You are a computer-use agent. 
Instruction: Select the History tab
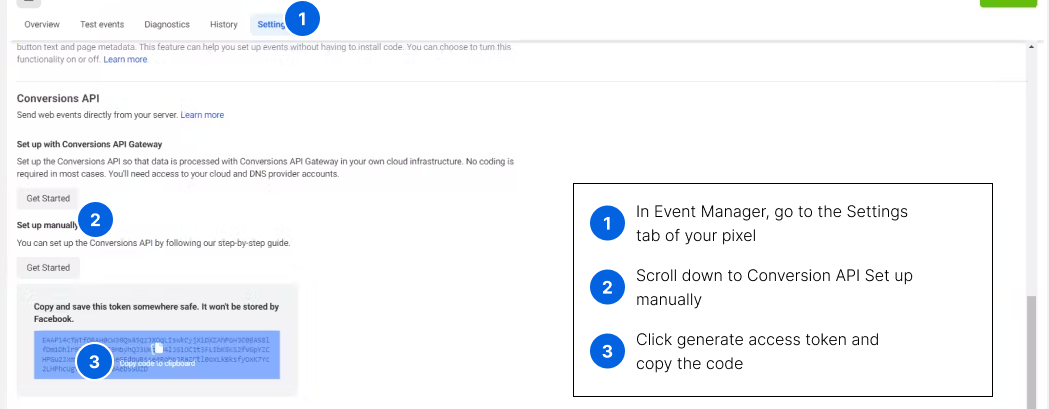click(224, 24)
